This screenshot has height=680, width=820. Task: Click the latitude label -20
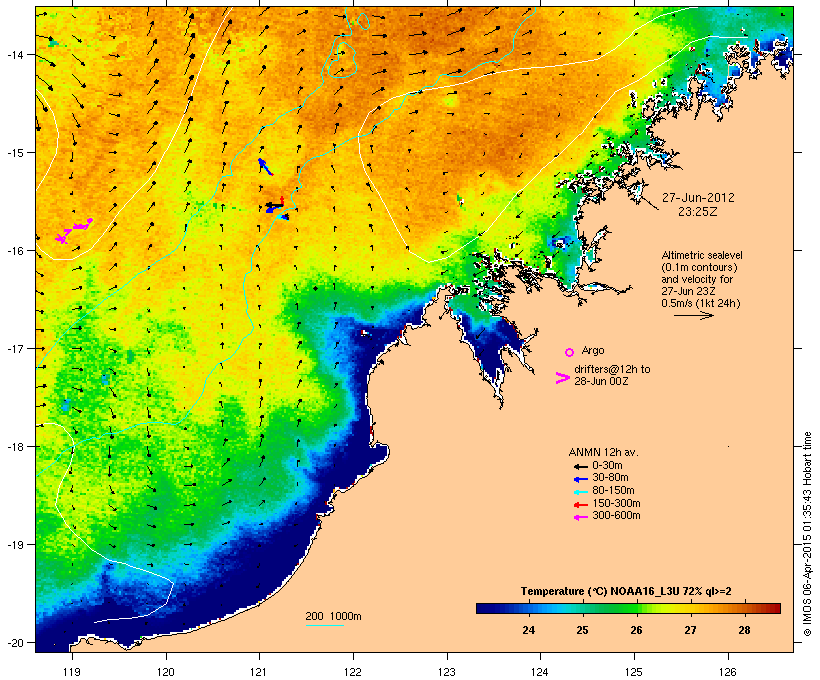click(x=14, y=643)
